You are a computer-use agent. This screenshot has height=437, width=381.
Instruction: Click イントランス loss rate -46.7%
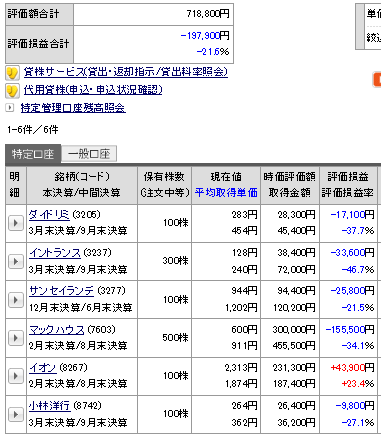[358, 269]
